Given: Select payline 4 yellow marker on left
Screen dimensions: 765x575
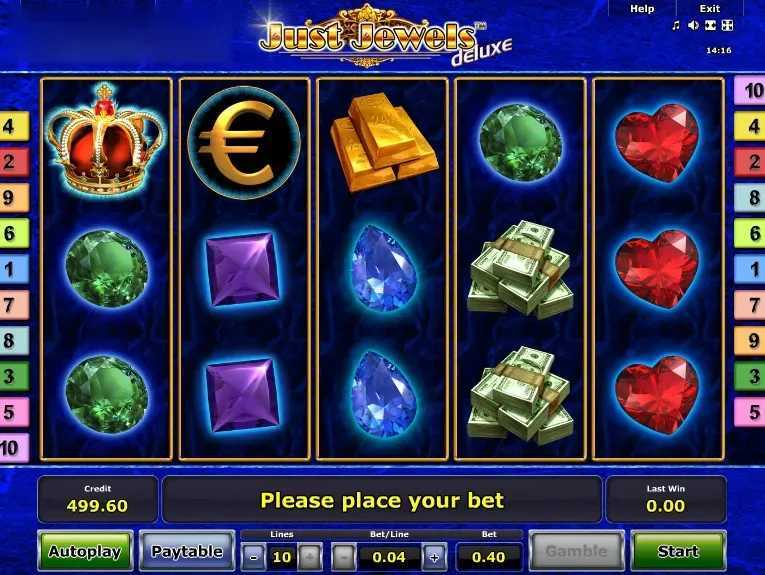Looking at the screenshot, I should (14, 126).
